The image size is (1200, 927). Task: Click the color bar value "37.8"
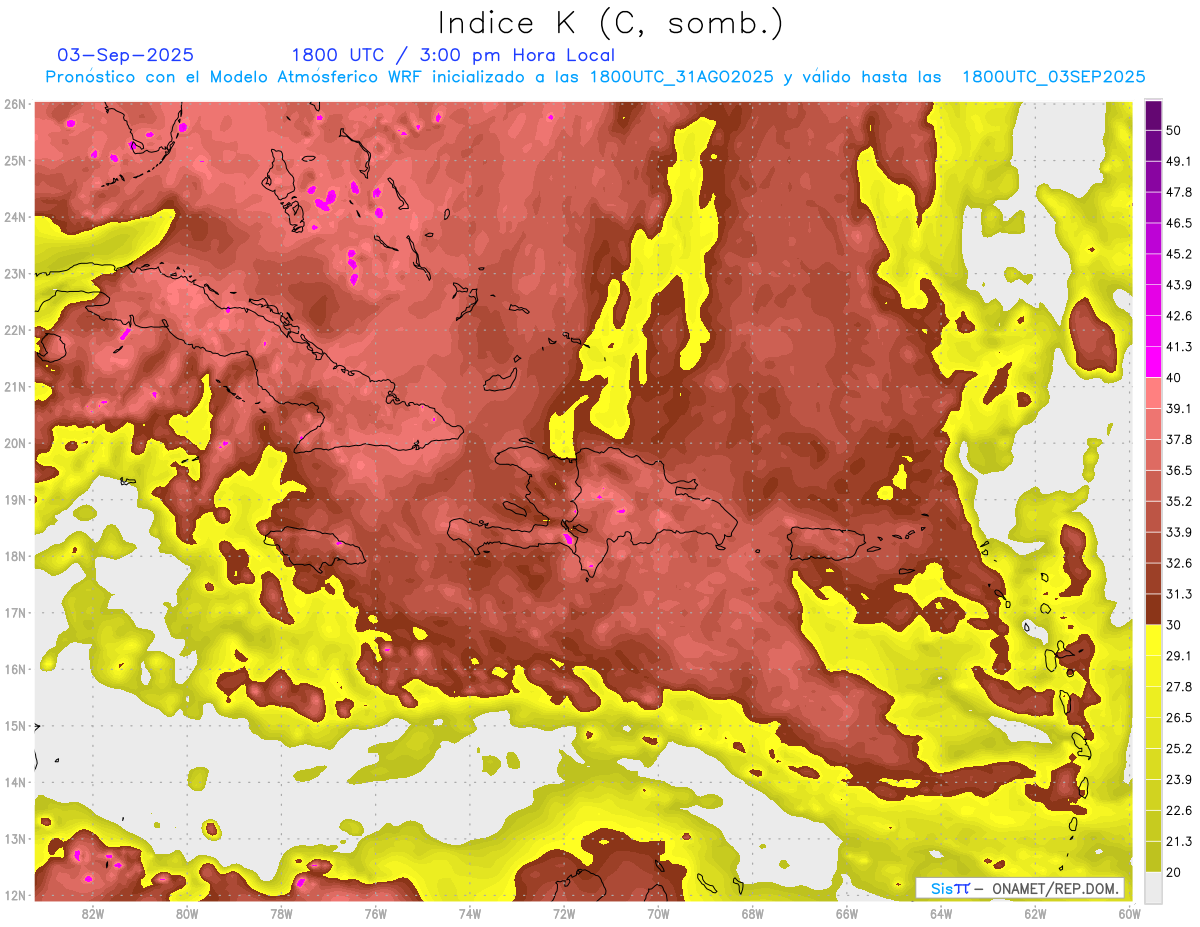coord(1179,440)
